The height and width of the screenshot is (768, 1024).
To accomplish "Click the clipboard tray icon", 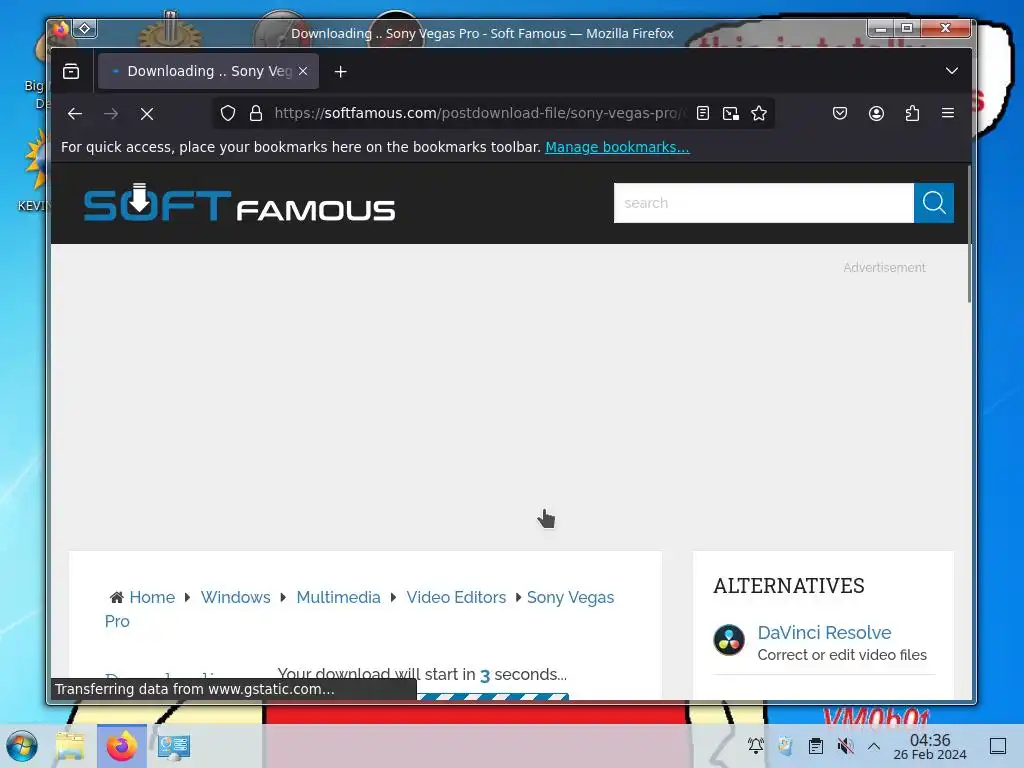I will point(816,746).
